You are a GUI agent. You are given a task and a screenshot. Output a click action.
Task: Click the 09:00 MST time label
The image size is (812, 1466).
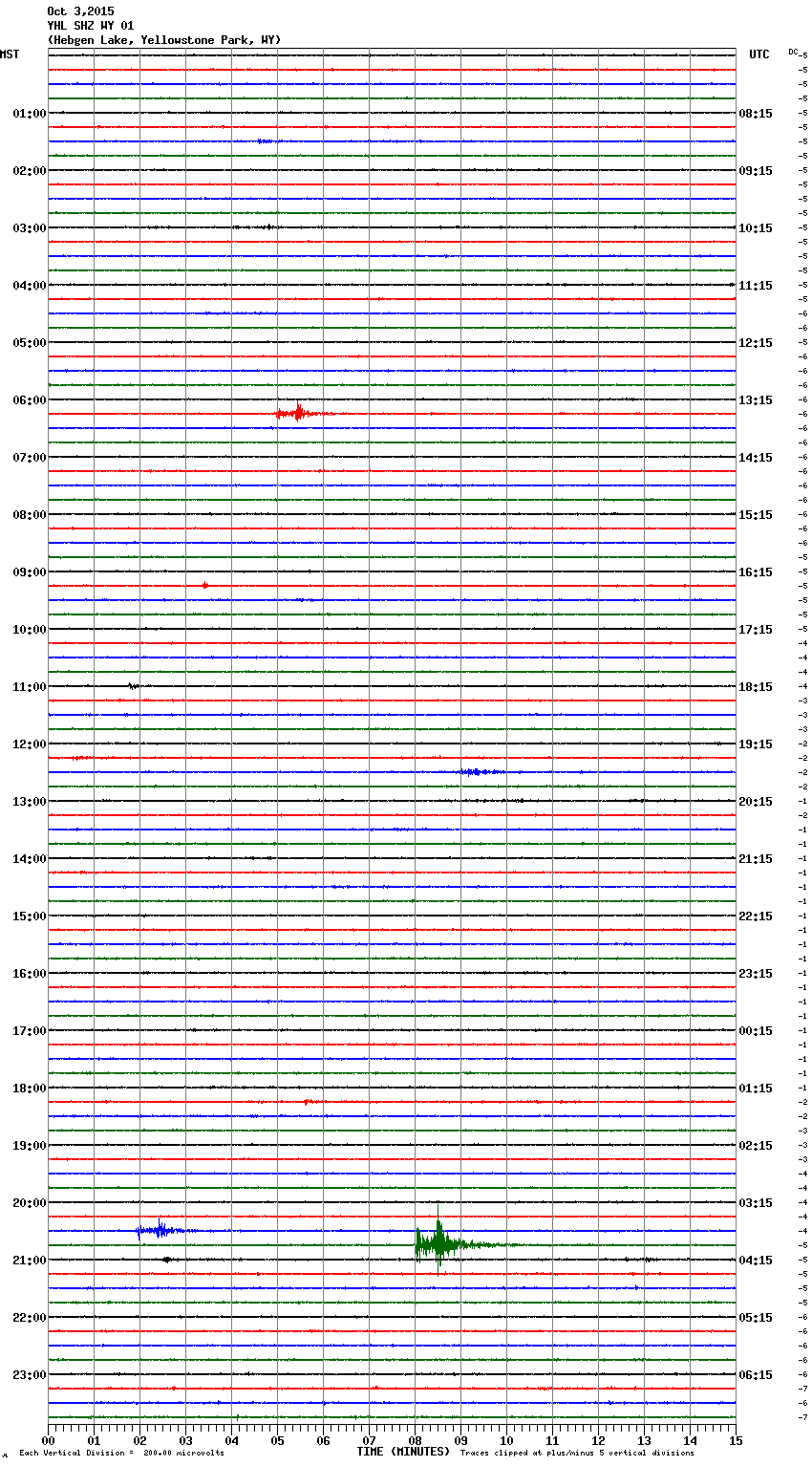point(30,572)
